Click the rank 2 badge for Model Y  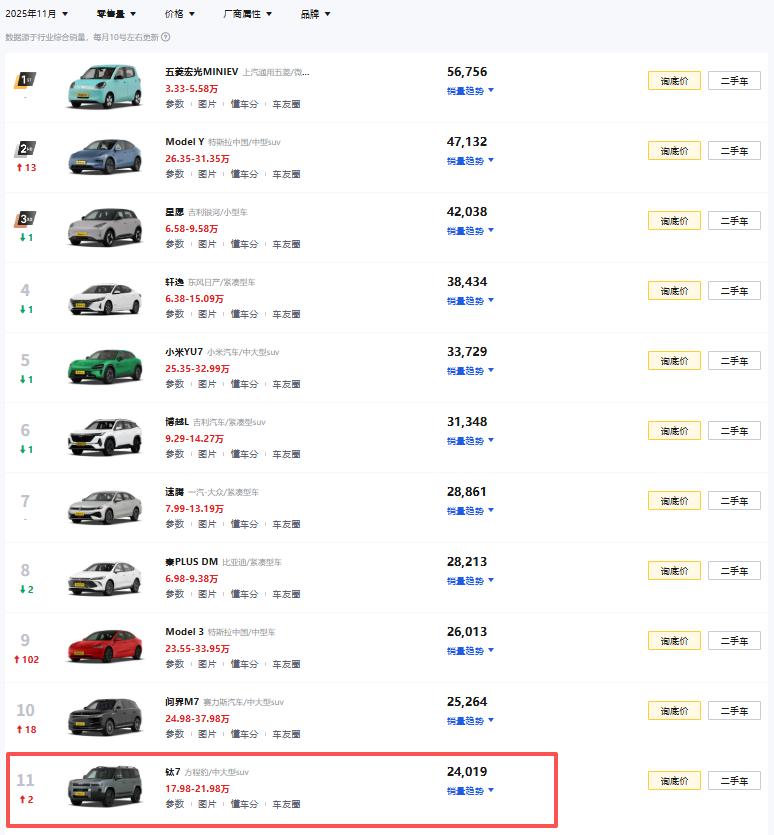click(x=25, y=150)
